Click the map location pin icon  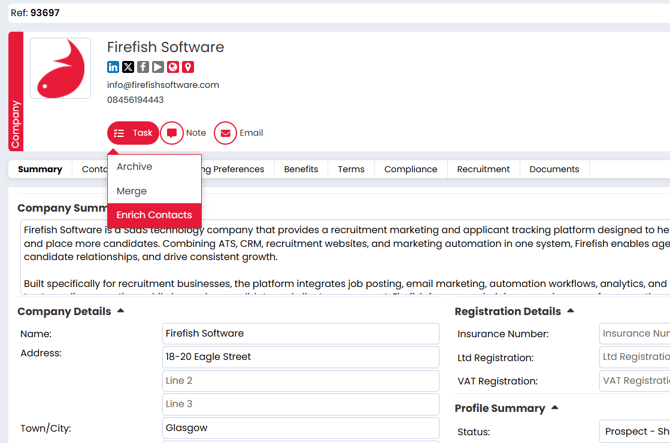188,67
